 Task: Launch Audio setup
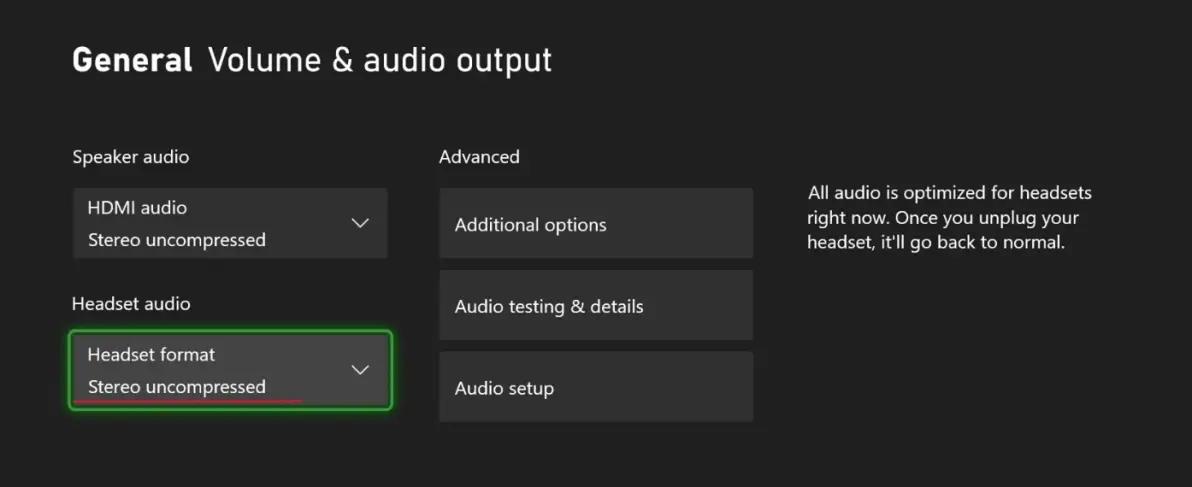click(595, 387)
